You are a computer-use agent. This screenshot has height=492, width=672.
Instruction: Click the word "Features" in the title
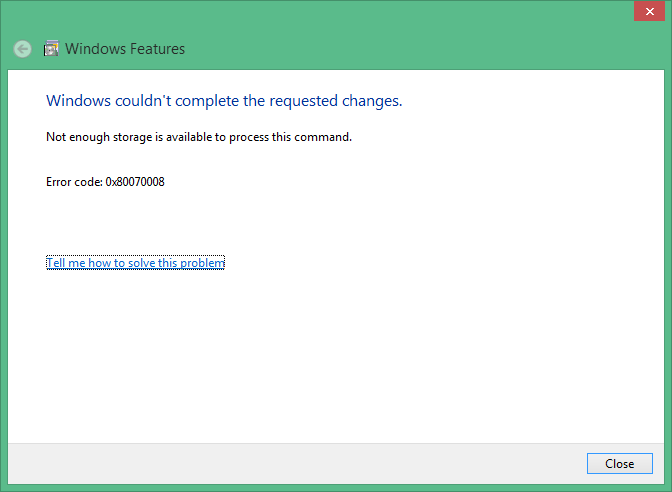coord(157,49)
